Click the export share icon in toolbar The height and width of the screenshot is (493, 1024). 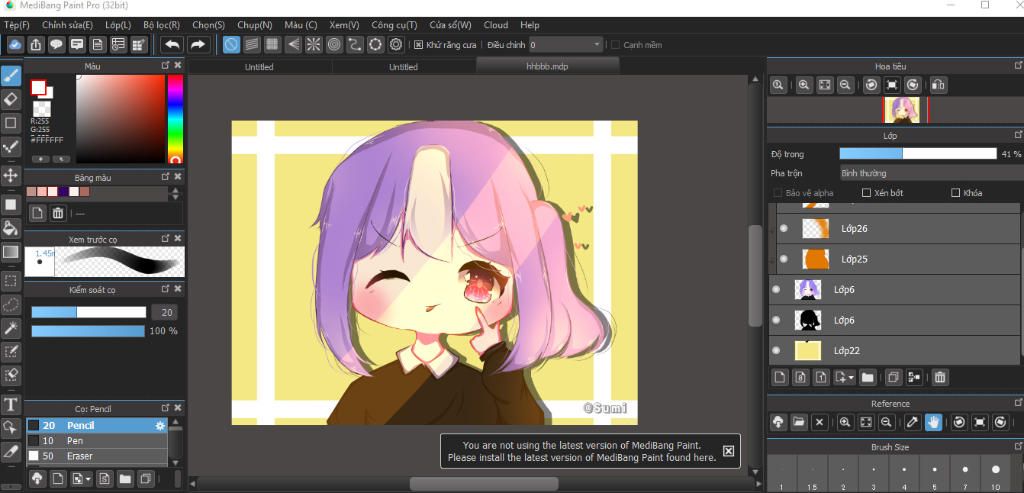pos(36,44)
